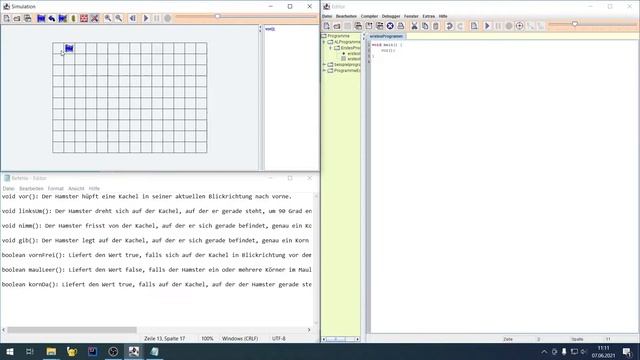Click Notepad's horizontal scrollbar thumb
The width and height of the screenshot is (640, 360).
pos(72,330)
